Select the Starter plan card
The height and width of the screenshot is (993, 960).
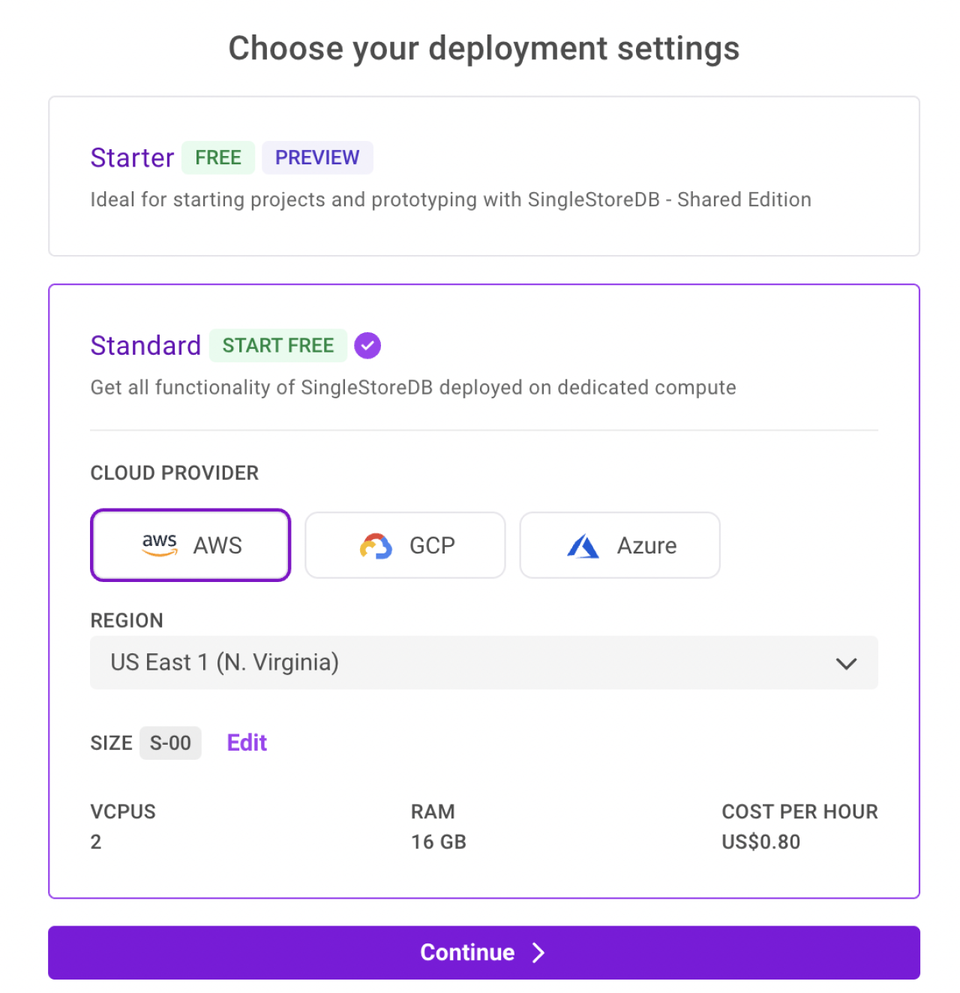[x=484, y=176]
